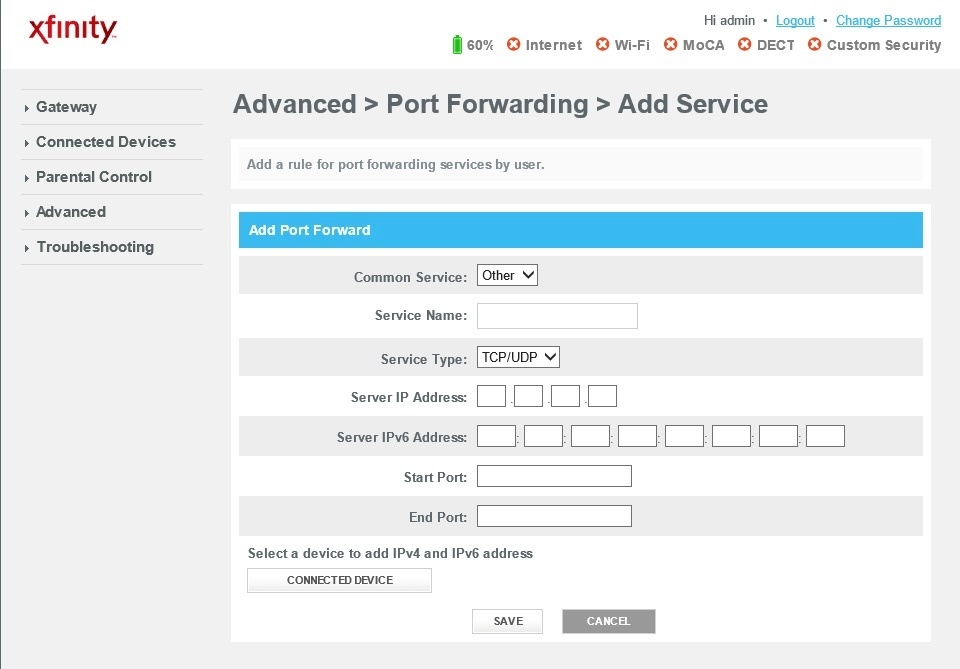This screenshot has height=669, width=960.
Task: Save the new port forward rule
Action: pyautogui.click(x=507, y=621)
